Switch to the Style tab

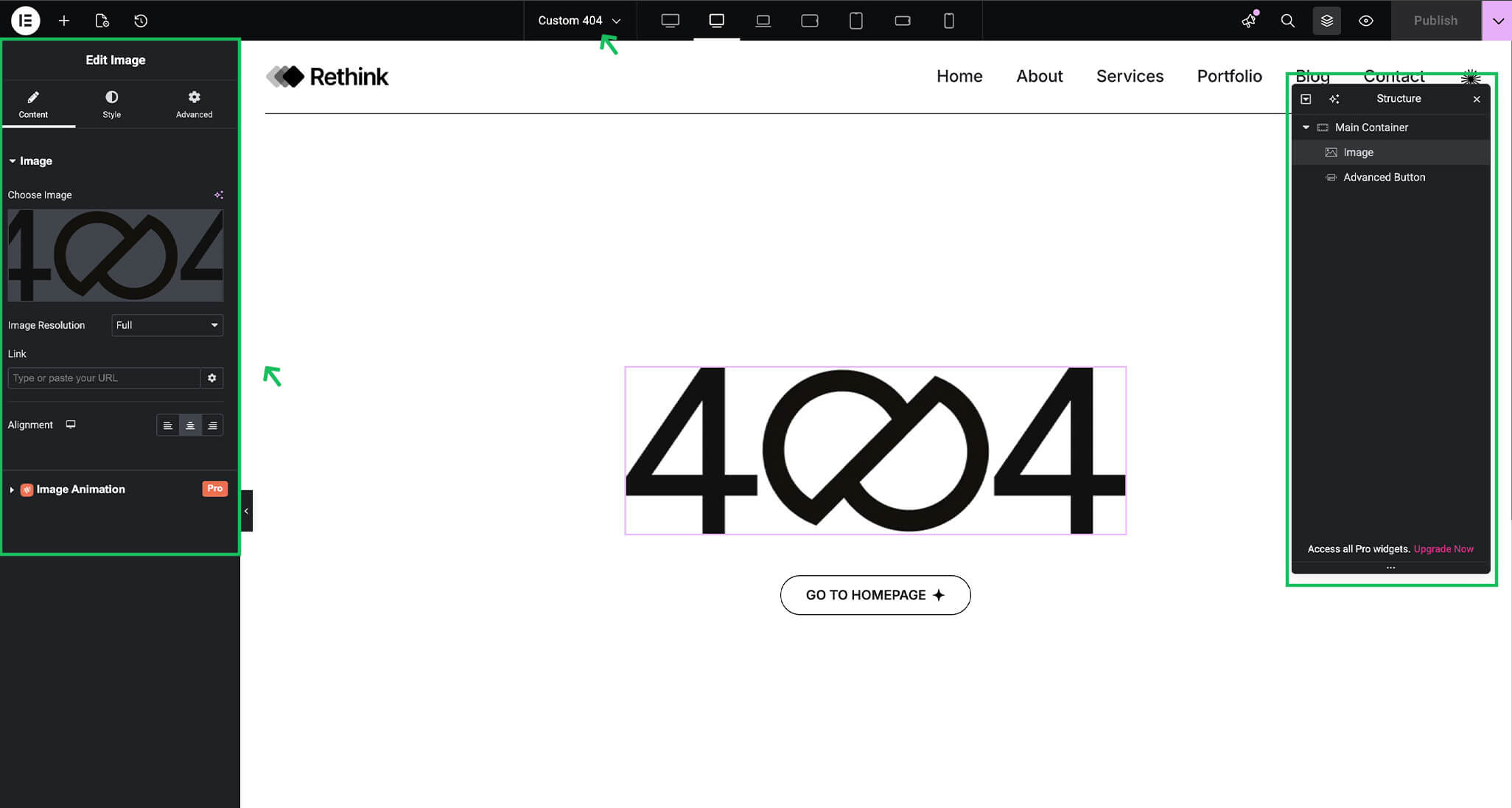click(x=111, y=104)
